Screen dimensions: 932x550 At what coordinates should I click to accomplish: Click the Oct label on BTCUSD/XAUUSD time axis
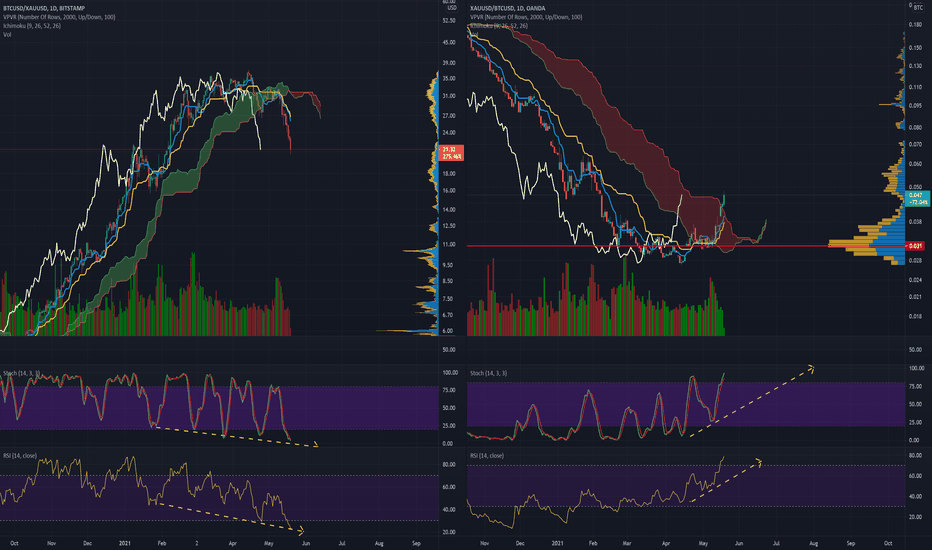click(x=14, y=543)
